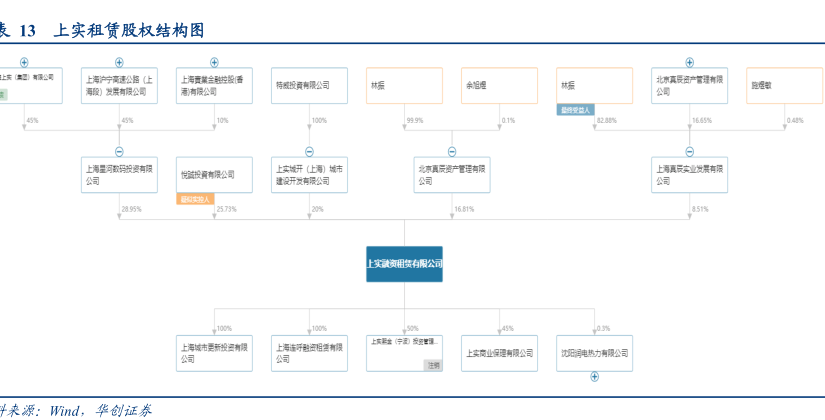
Task: Expand the plus below 沈阳润电热力有限公司
Action: [x=595, y=376]
